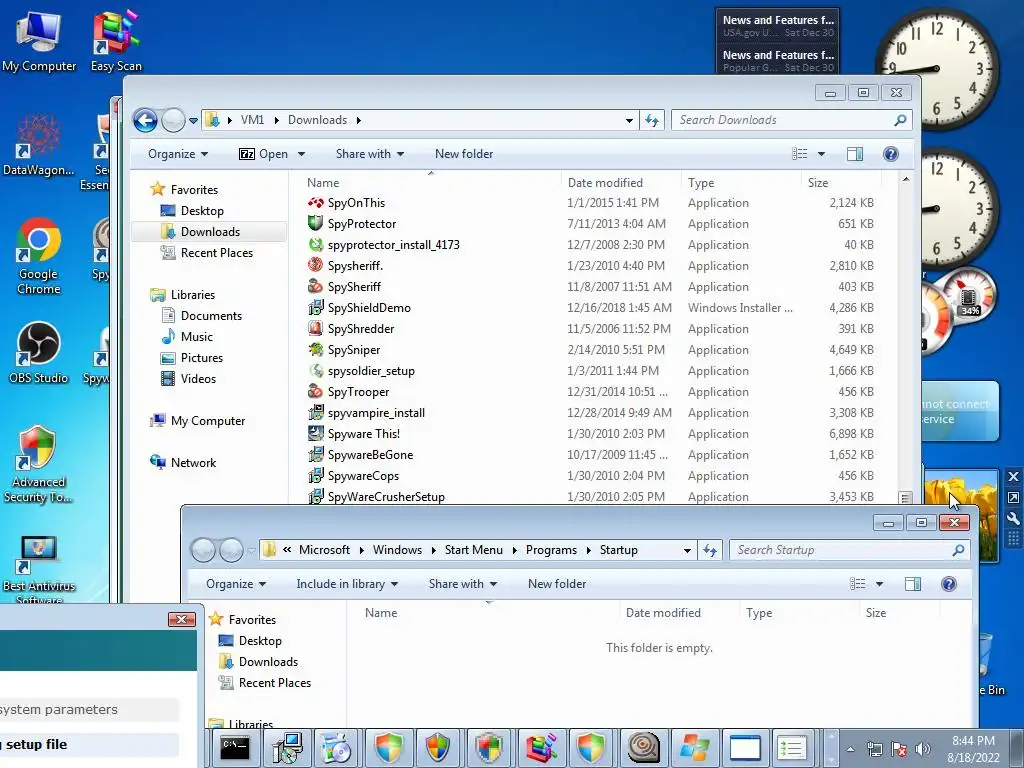Select the SpyProtector application file

(362, 224)
